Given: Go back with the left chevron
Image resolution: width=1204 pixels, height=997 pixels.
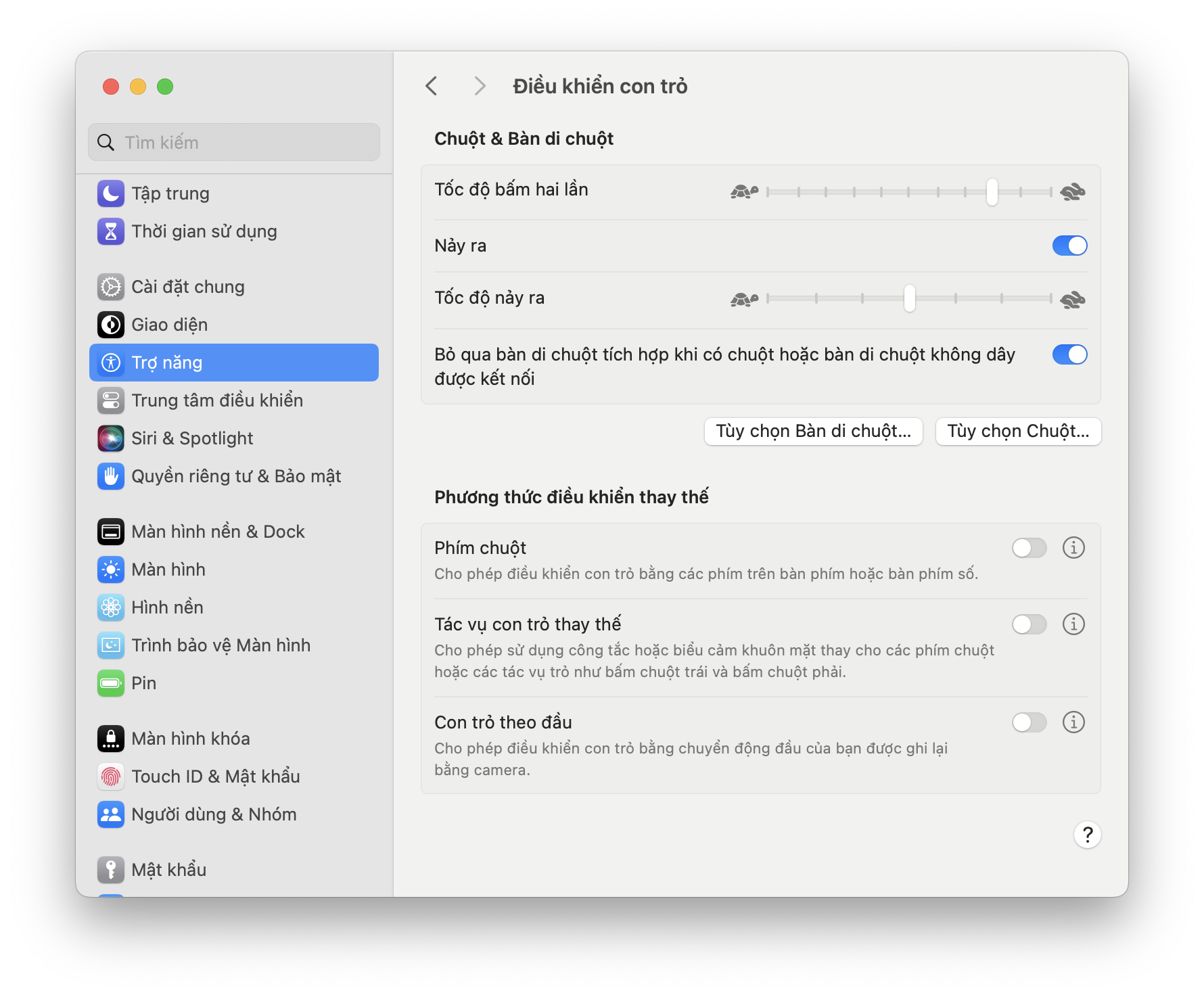Looking at the screenshot, I should coord(432,86).
